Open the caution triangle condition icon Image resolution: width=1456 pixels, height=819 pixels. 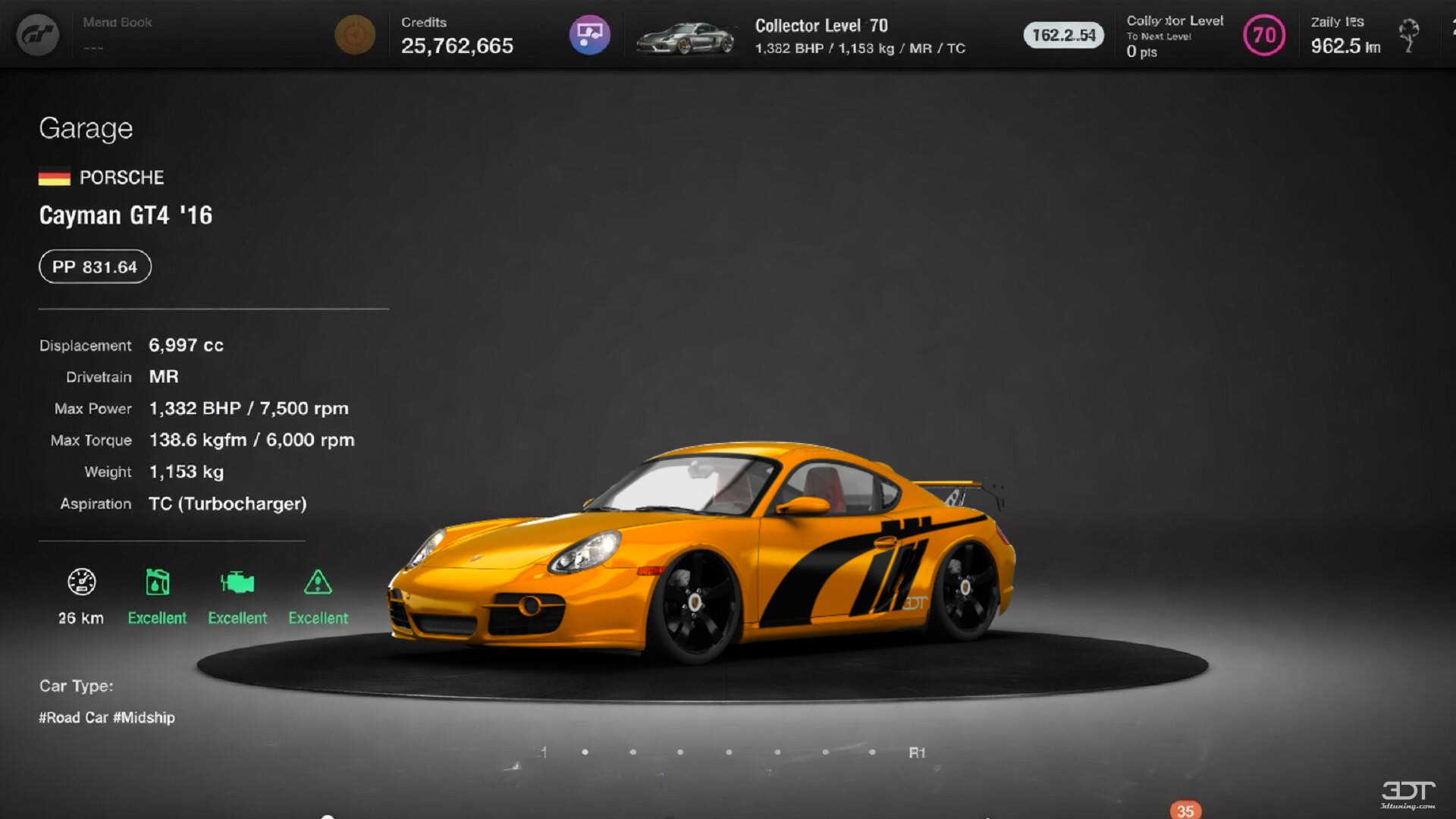click(318, 584)
